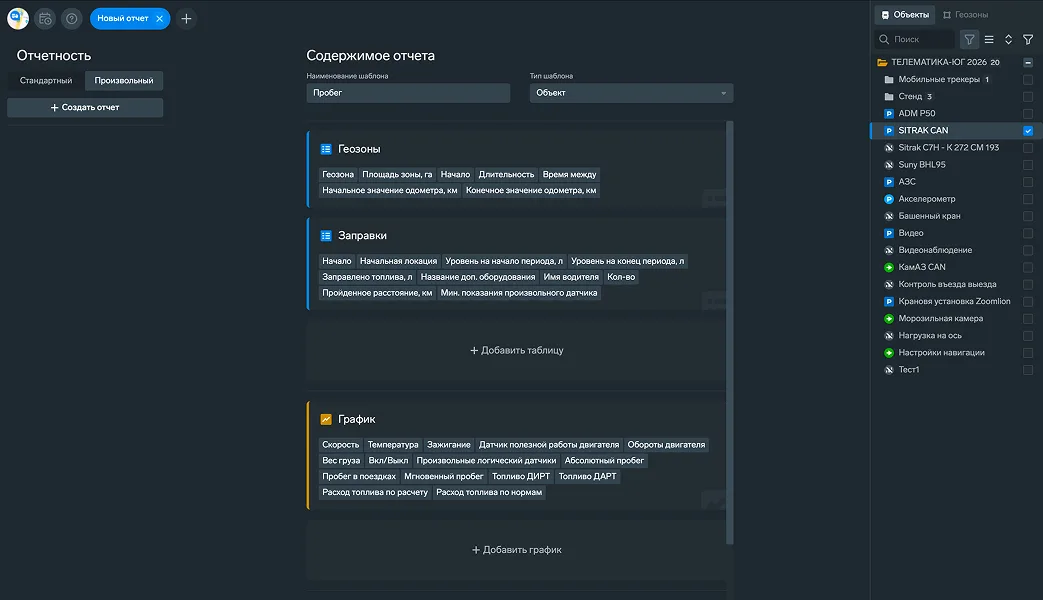This screenshot has height=600, width=1043.
Task: Toggle the ТЕЛЕМАТИКА-ЮГ 2026 group checkbox
Action: [x=1028, y=62]
